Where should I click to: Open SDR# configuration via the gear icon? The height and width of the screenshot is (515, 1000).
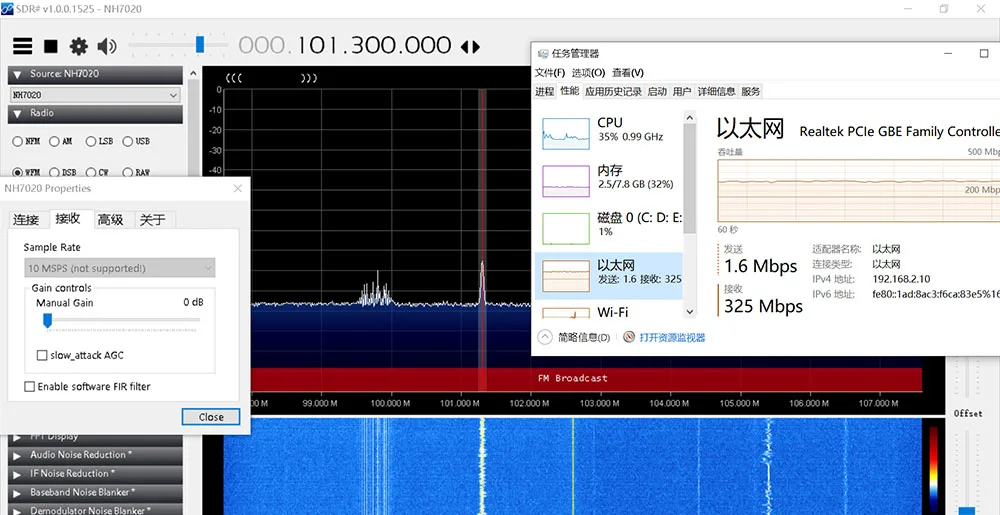pos(78,46)
